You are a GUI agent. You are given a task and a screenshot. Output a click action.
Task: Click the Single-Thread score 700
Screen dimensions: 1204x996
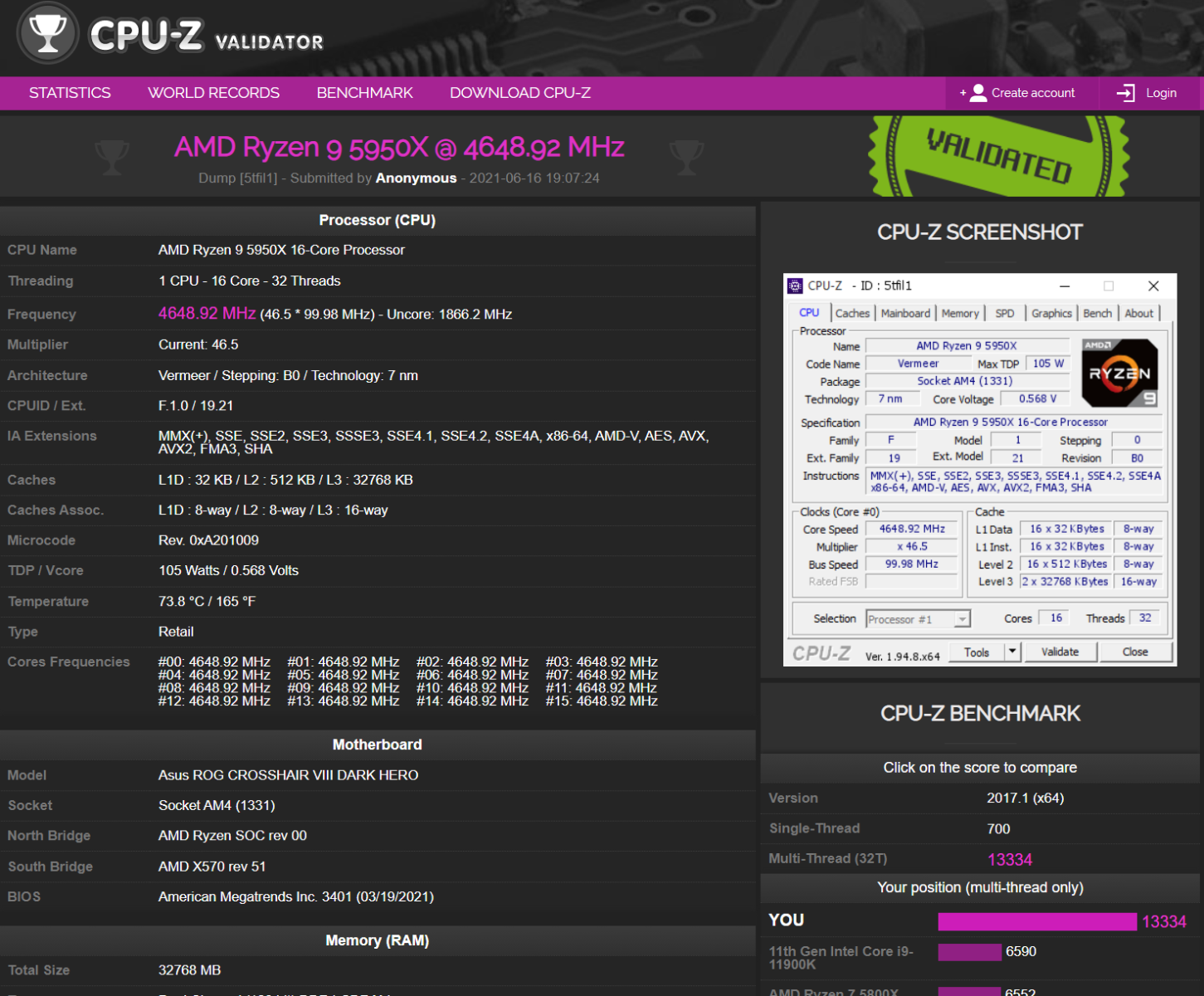[x=998, y=828]
